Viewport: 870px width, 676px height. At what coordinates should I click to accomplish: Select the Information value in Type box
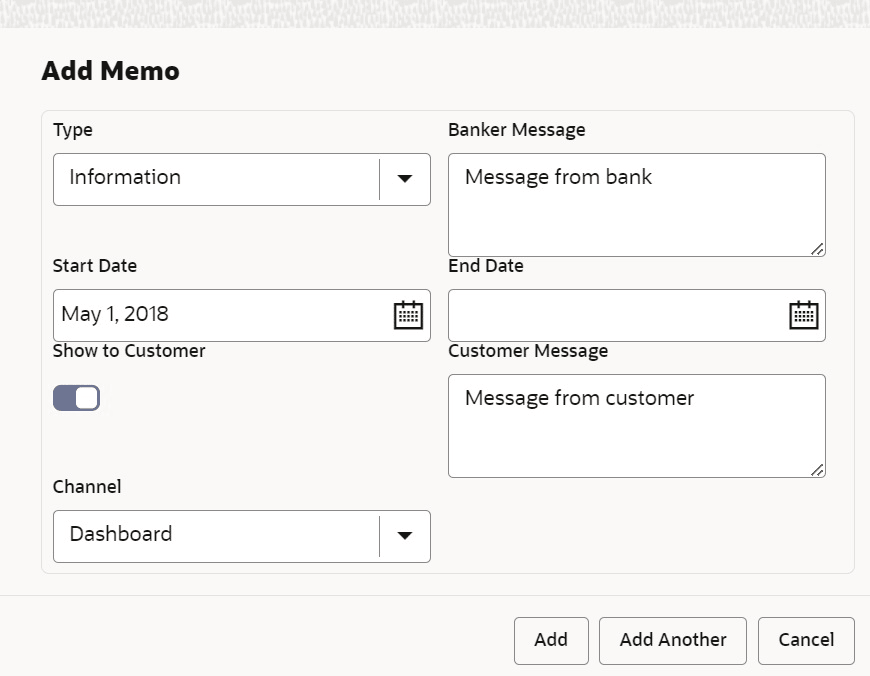pyautogui.click(x=125, y=178)
